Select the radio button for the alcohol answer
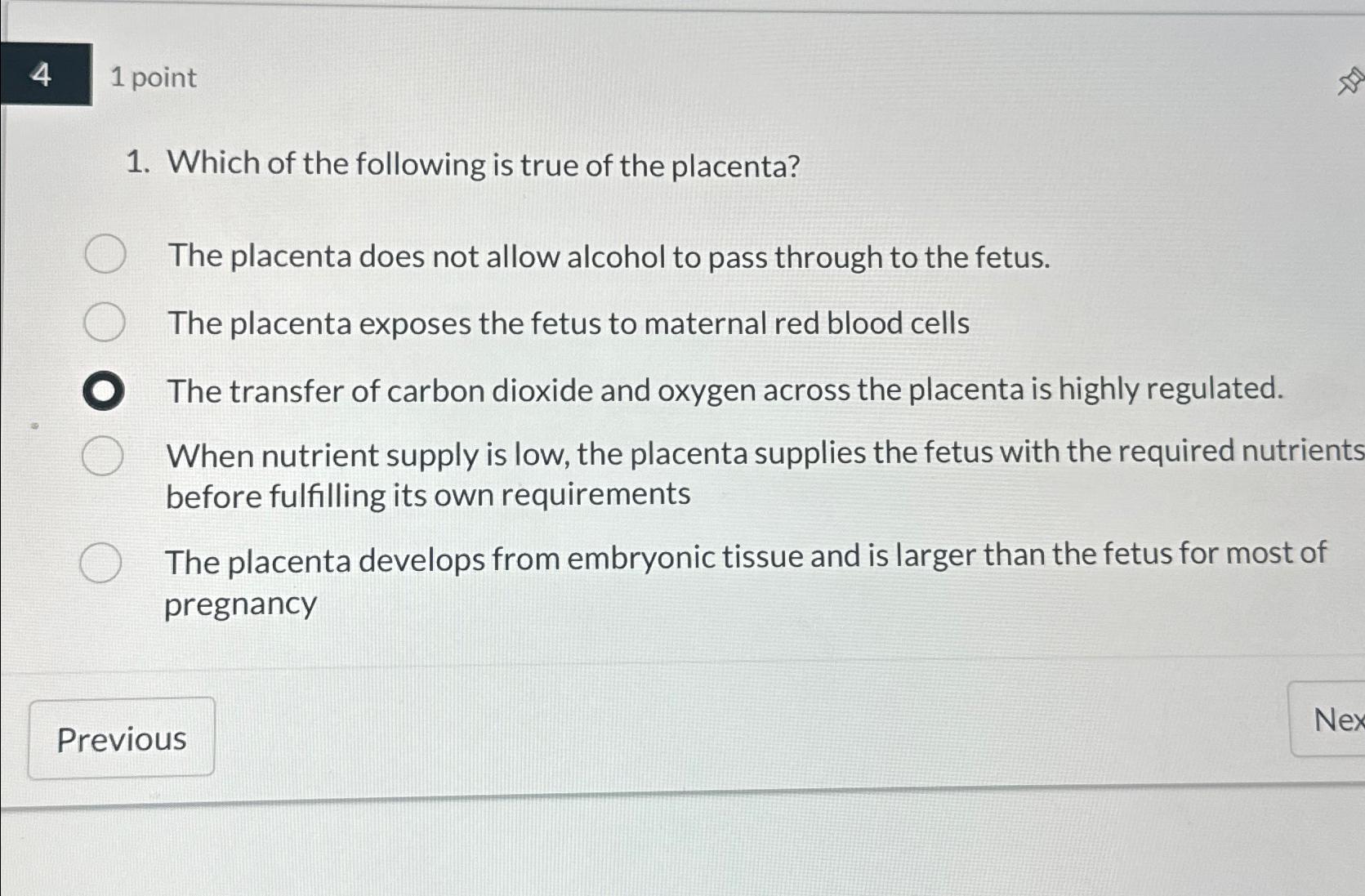Image resolution: width=1365 pixels, height=896 pixels. [x=104, y=256]
